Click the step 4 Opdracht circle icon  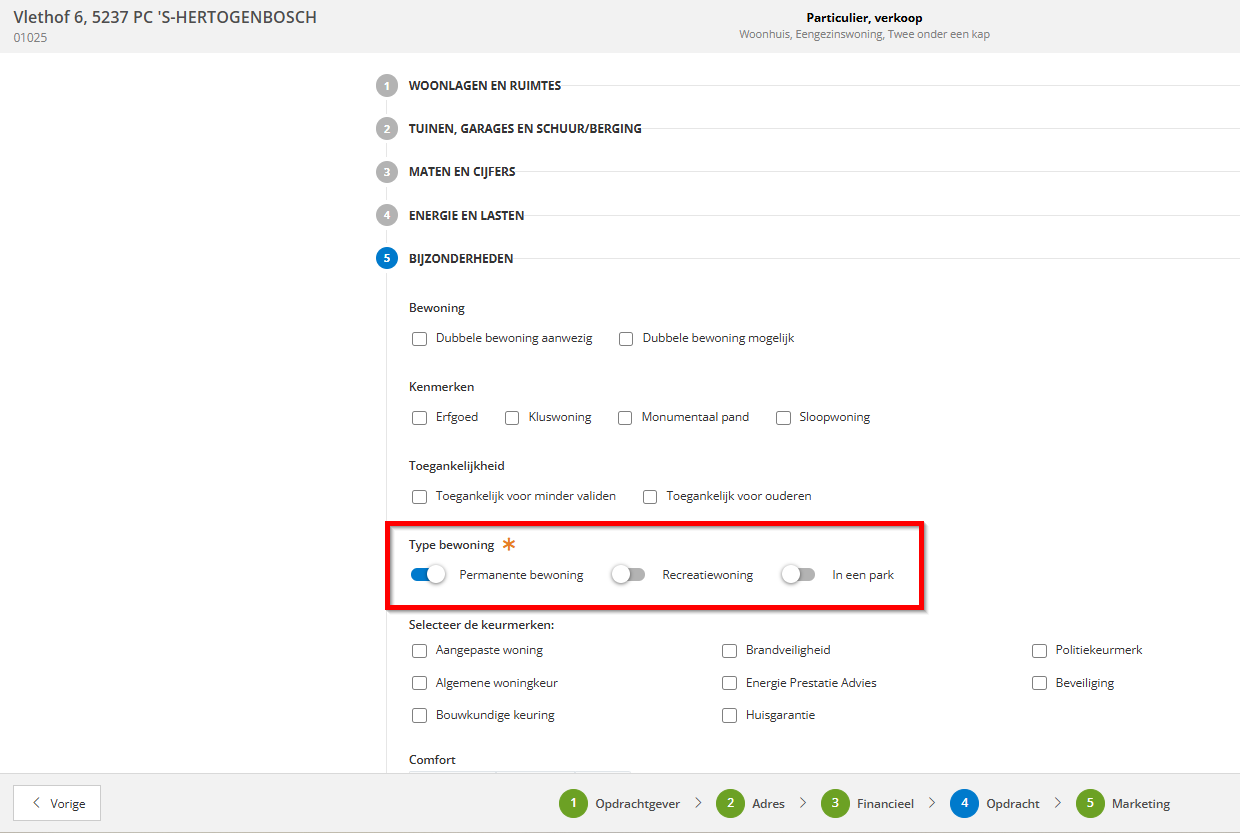964,803
